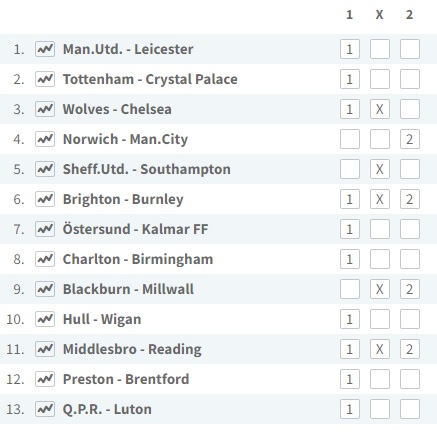This screenshot has height=443, width=437.
Task: Click the graph icon beside Brighton - Burnley
Action: [45, 199]
